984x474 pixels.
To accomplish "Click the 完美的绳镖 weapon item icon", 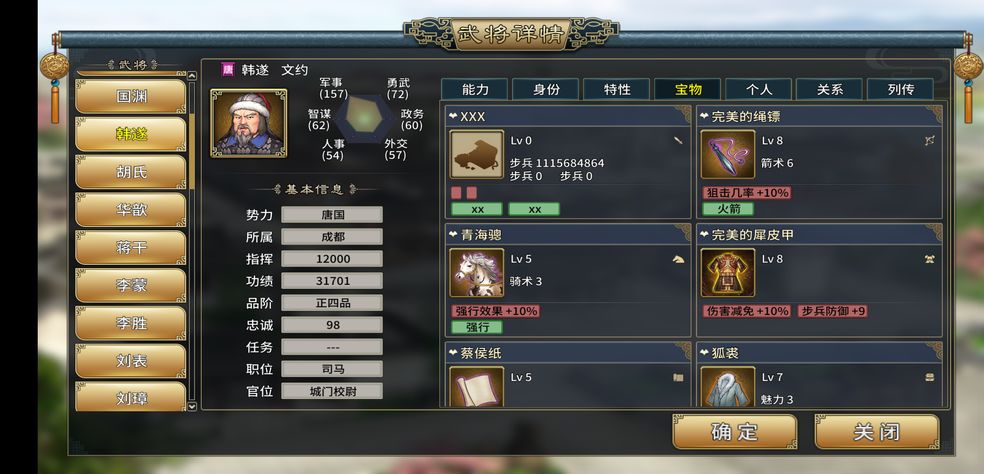I will click(727, 154).
